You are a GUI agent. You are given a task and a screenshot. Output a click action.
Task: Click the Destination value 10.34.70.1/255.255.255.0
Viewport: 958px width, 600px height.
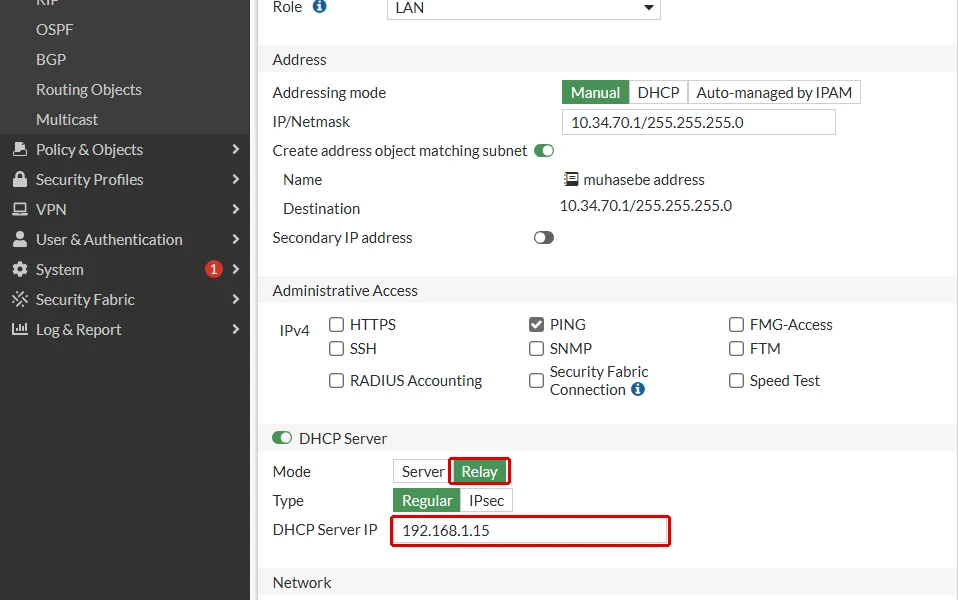tap(646, 206)
